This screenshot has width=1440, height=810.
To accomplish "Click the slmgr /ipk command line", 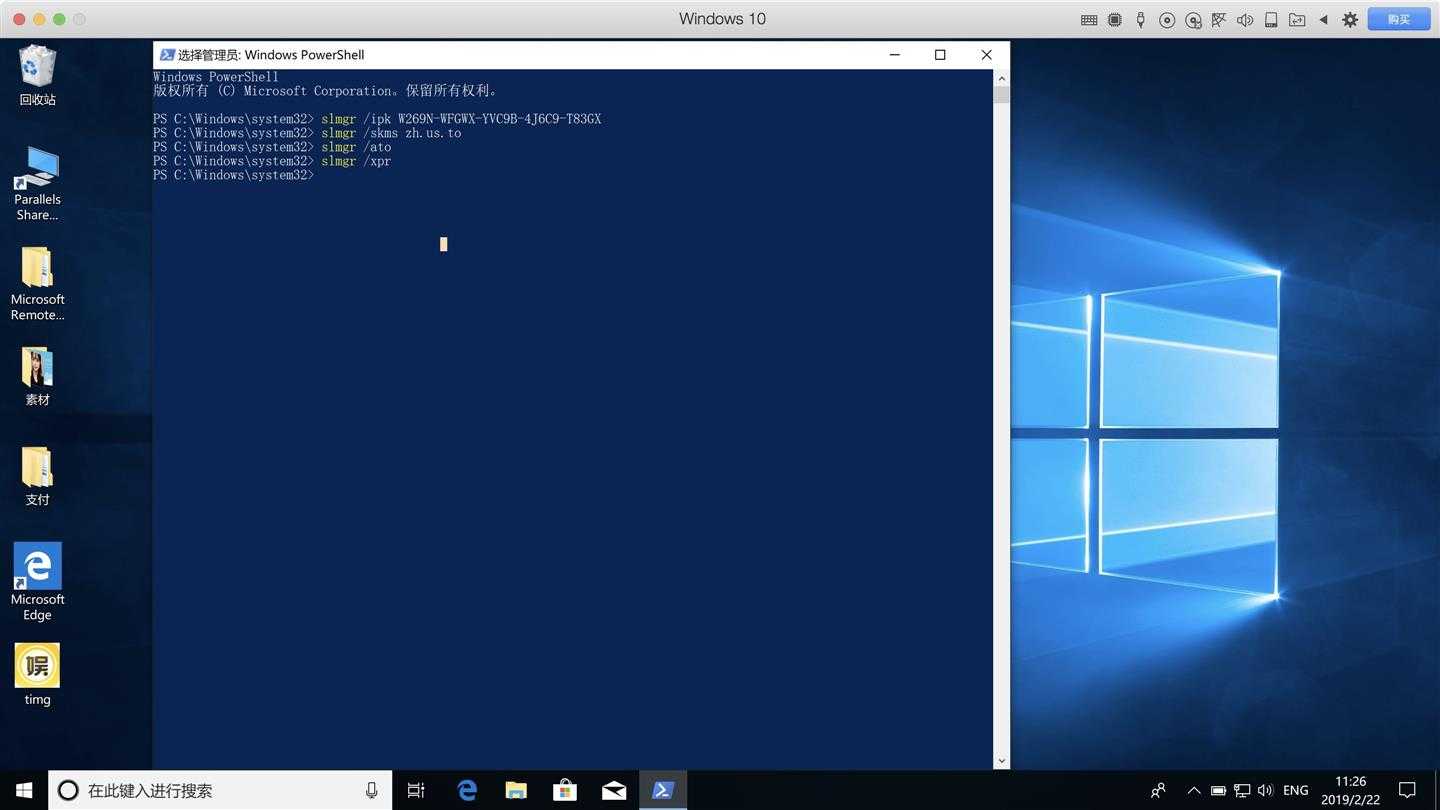I will click(377, 119).
